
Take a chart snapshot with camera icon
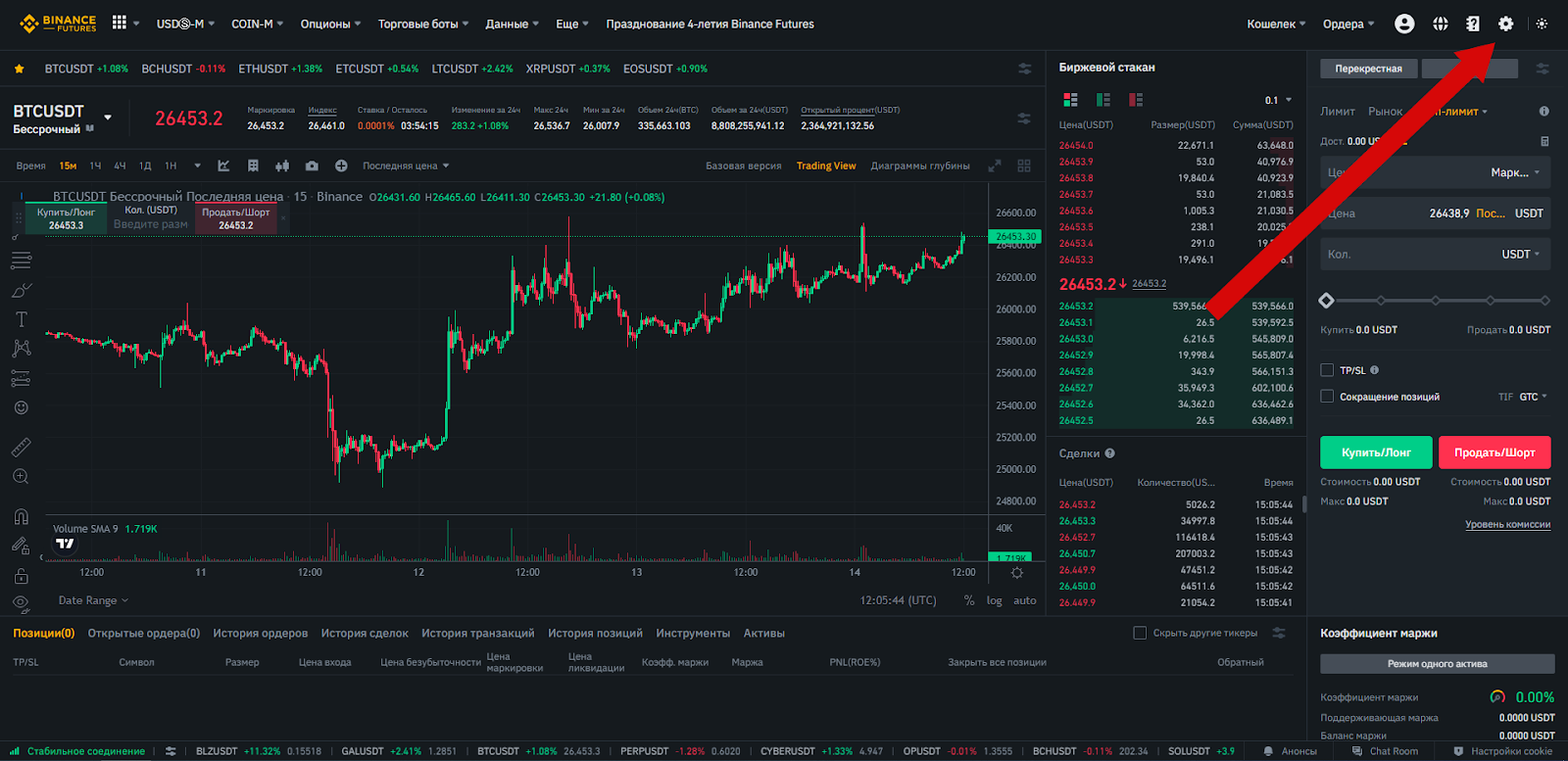(312, 166)
